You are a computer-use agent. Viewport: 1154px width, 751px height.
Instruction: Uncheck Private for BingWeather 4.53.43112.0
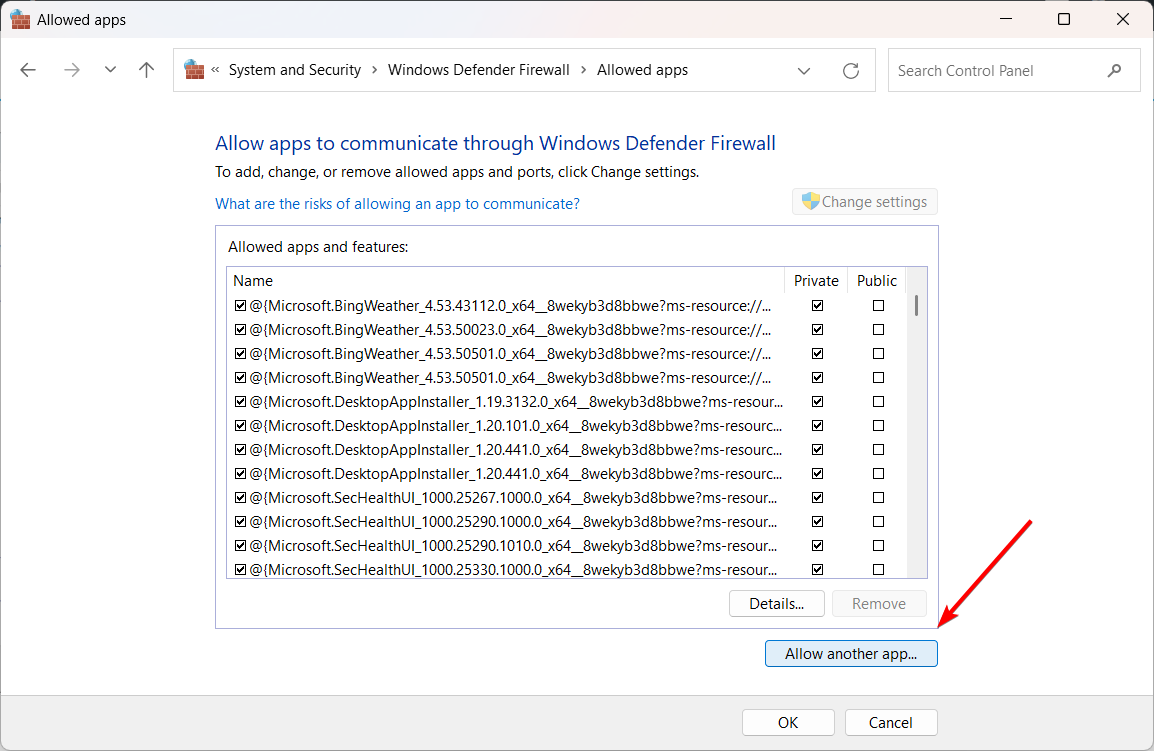click(818, 305)
